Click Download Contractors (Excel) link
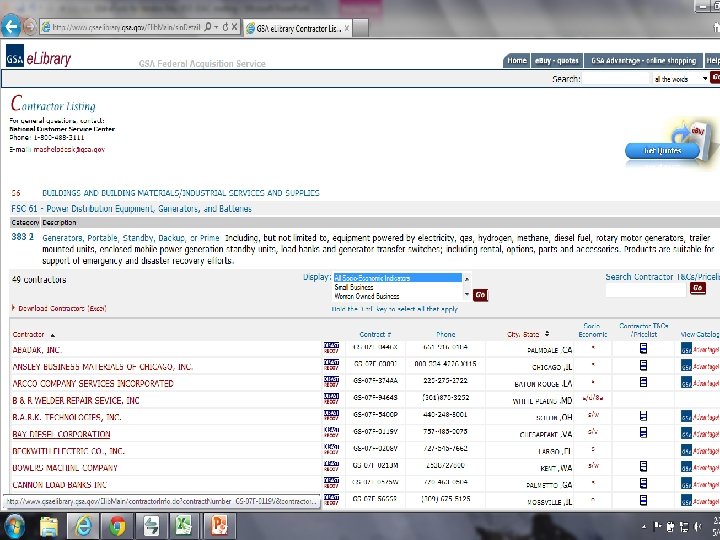Image resolution: width=720 pixels, height=540 pixels. coord(62,309)
